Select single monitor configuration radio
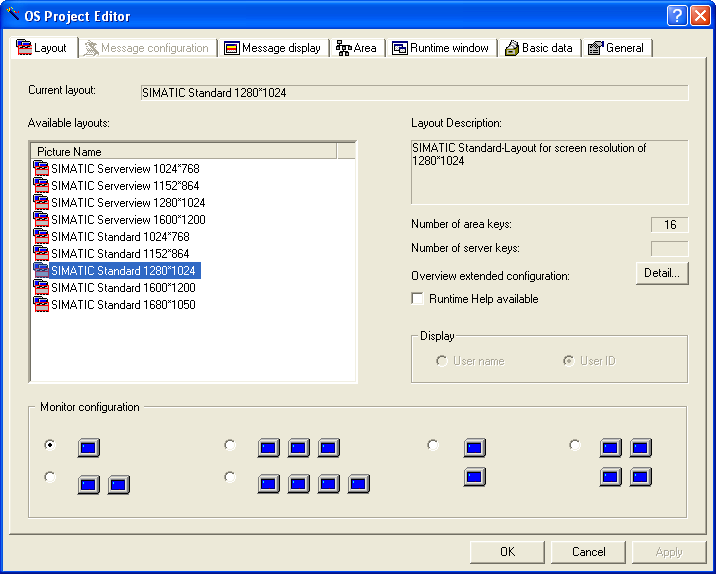The width and height of the screenshot is (716, 574). [50, 444]
